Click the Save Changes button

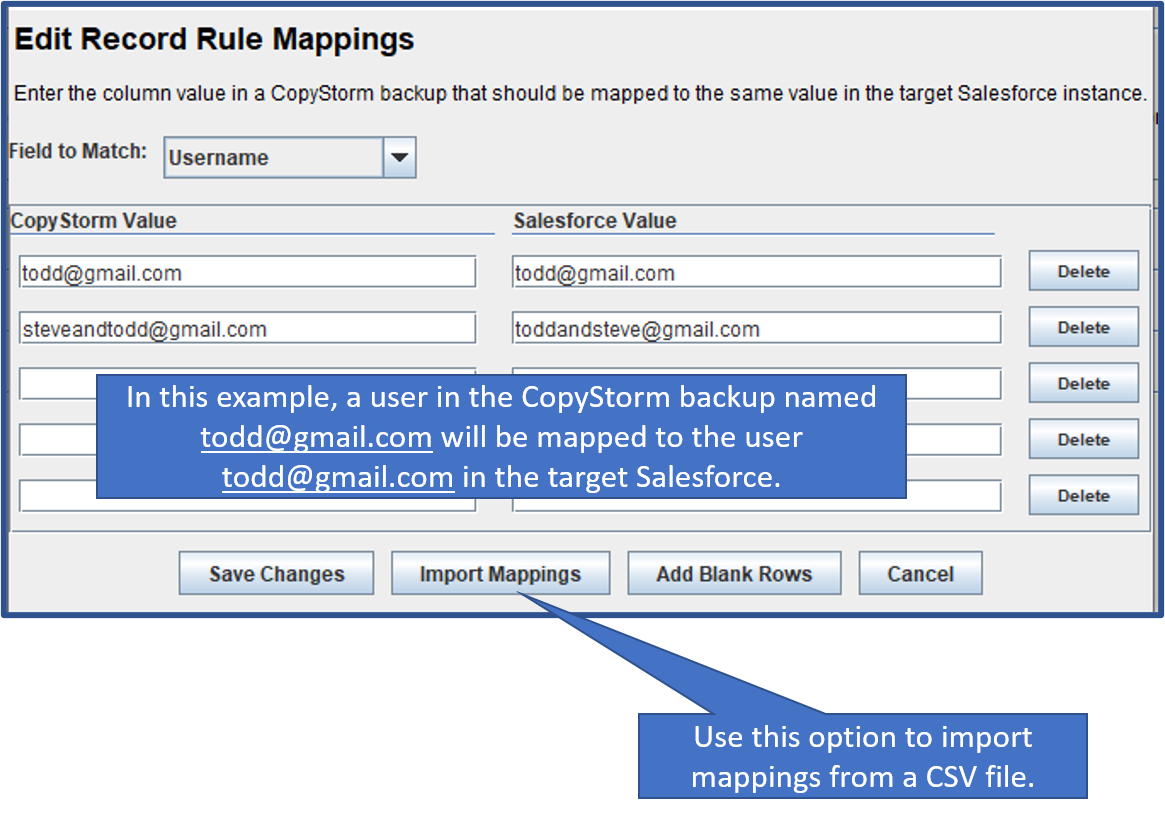[x=276, y=573]
